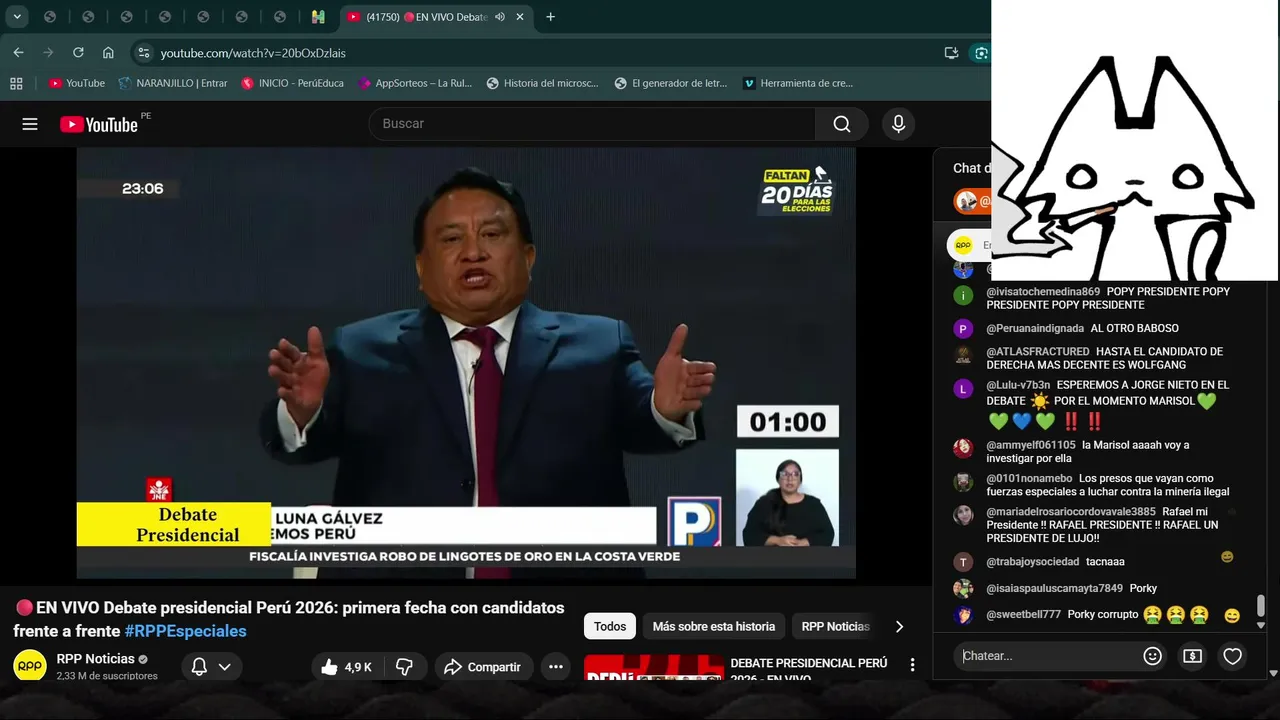The image size is (1280, 720).
Task: Click username @Peruanaindignada in chat
Action: (1035, 328)
